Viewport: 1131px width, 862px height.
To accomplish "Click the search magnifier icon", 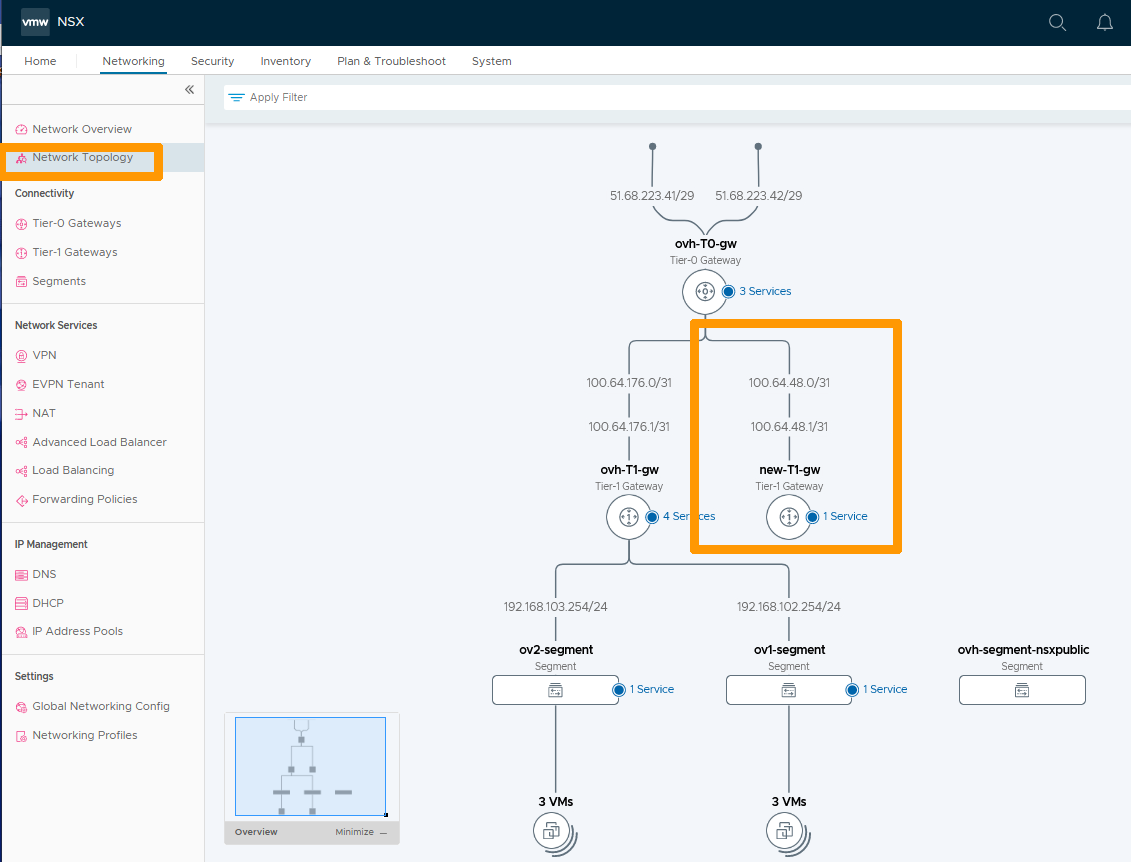I will pos(1057,23).
